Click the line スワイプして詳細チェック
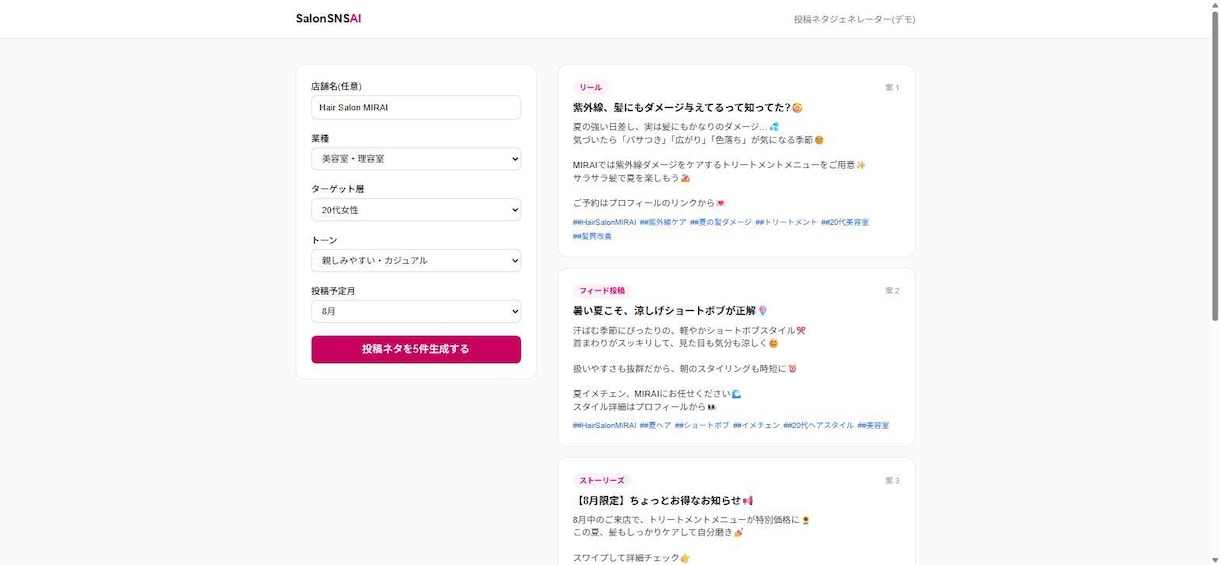Viewport: 1220px width, 565px height. tap(631, 558)
